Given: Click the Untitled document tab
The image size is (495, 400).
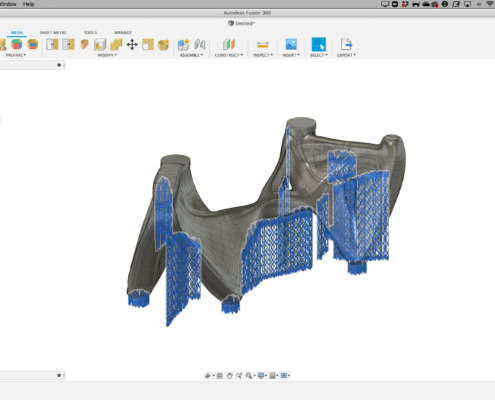Looking at the screenshot, I should point(241,23).
